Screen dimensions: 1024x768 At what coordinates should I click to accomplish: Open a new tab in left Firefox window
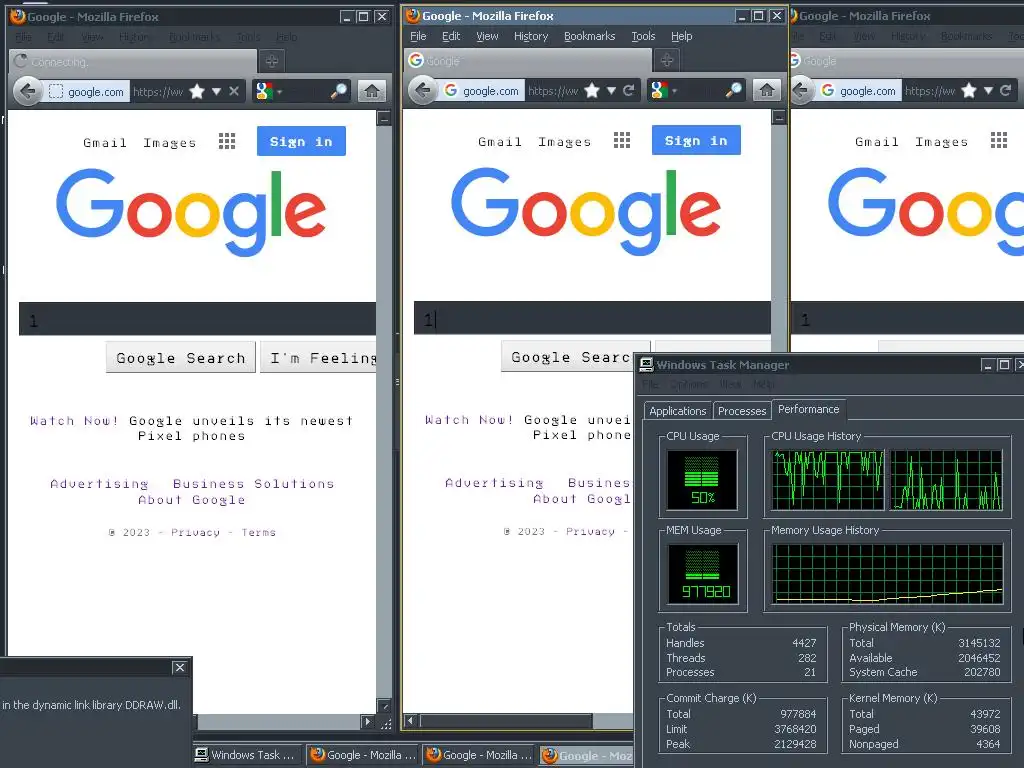coord(272,61)
